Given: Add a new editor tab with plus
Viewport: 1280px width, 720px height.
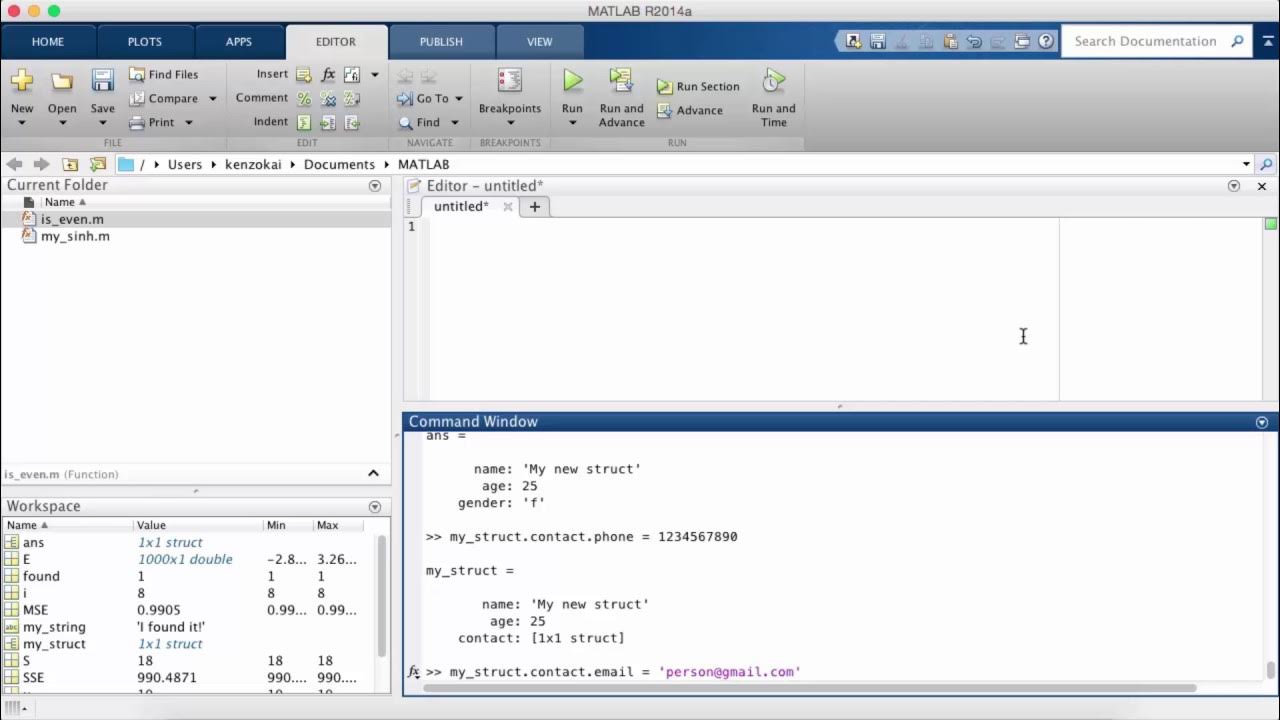Looking at the screenshot, I should [x=534, y=207].
